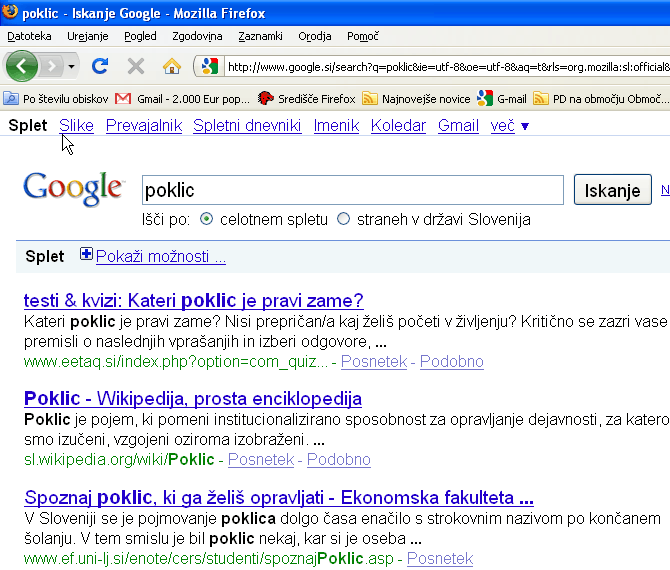670x570 pixels.
Task: Click the Splet tab in Google's top bar
Action: click(x=28, y=126)
